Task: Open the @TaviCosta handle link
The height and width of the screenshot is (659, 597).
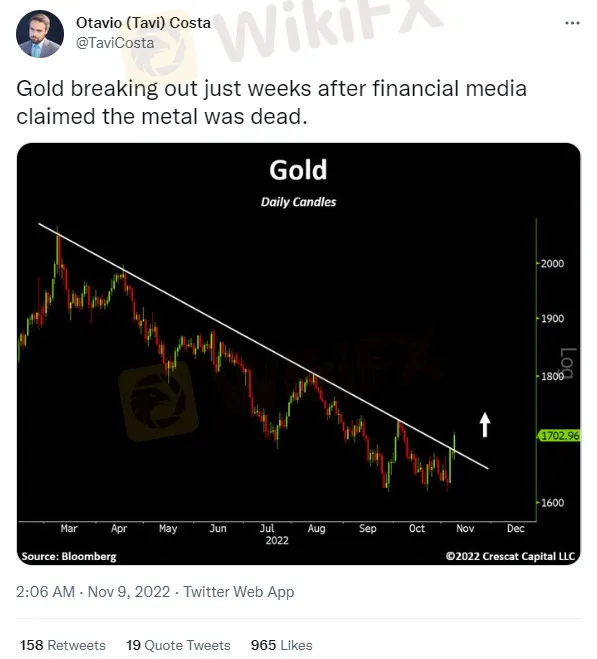Action: tap(115, 43)
